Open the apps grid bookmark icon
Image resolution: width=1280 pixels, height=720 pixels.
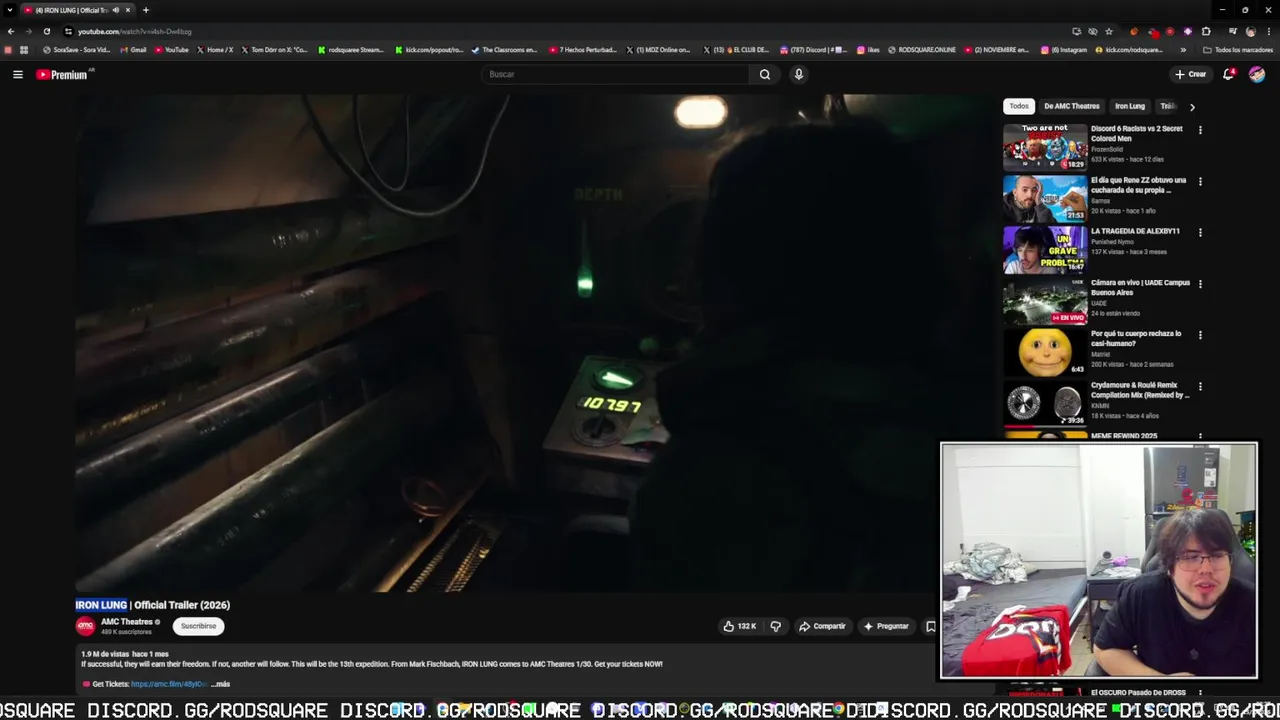24,49
